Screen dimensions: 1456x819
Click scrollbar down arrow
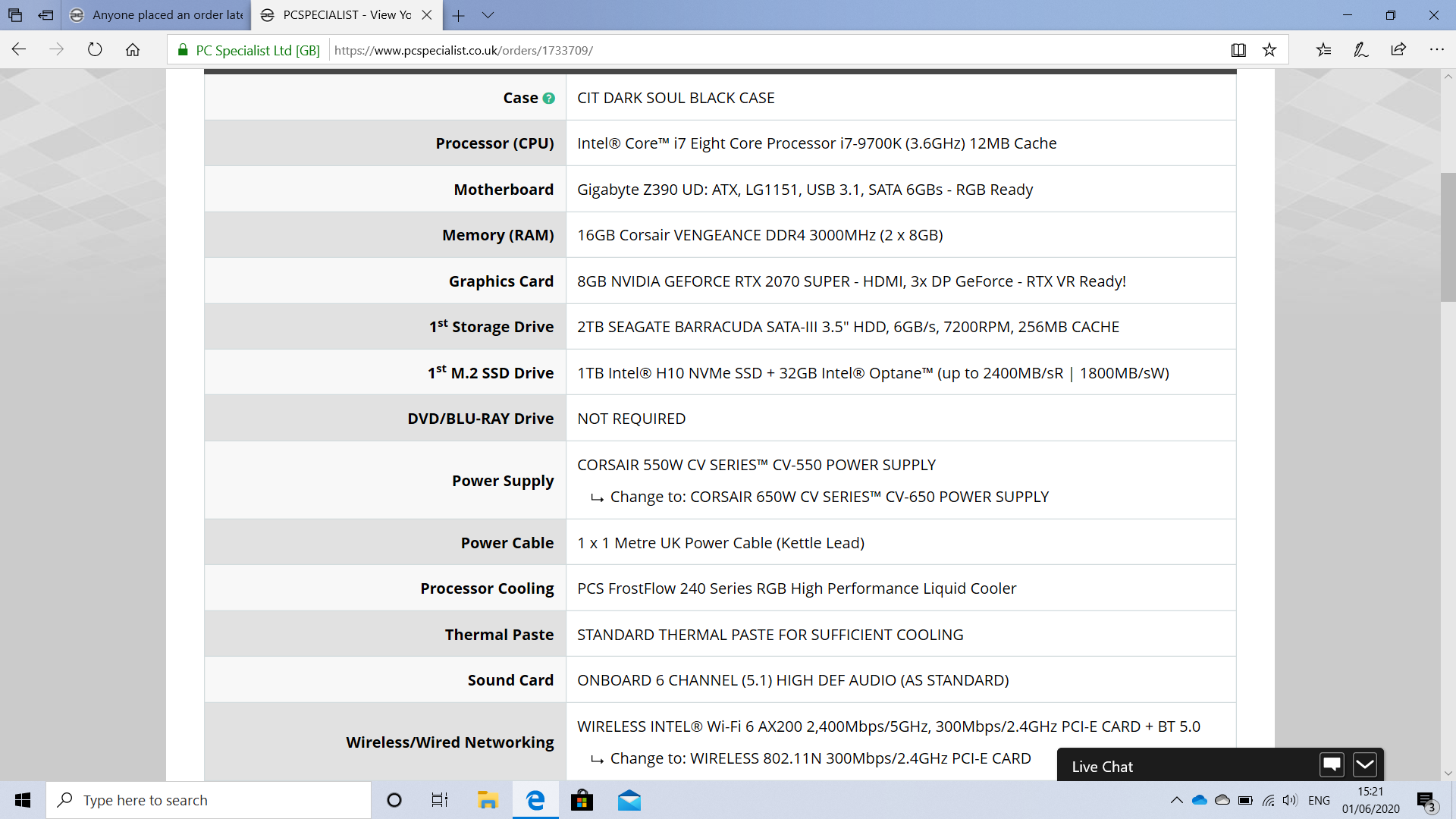point(1448,773)
